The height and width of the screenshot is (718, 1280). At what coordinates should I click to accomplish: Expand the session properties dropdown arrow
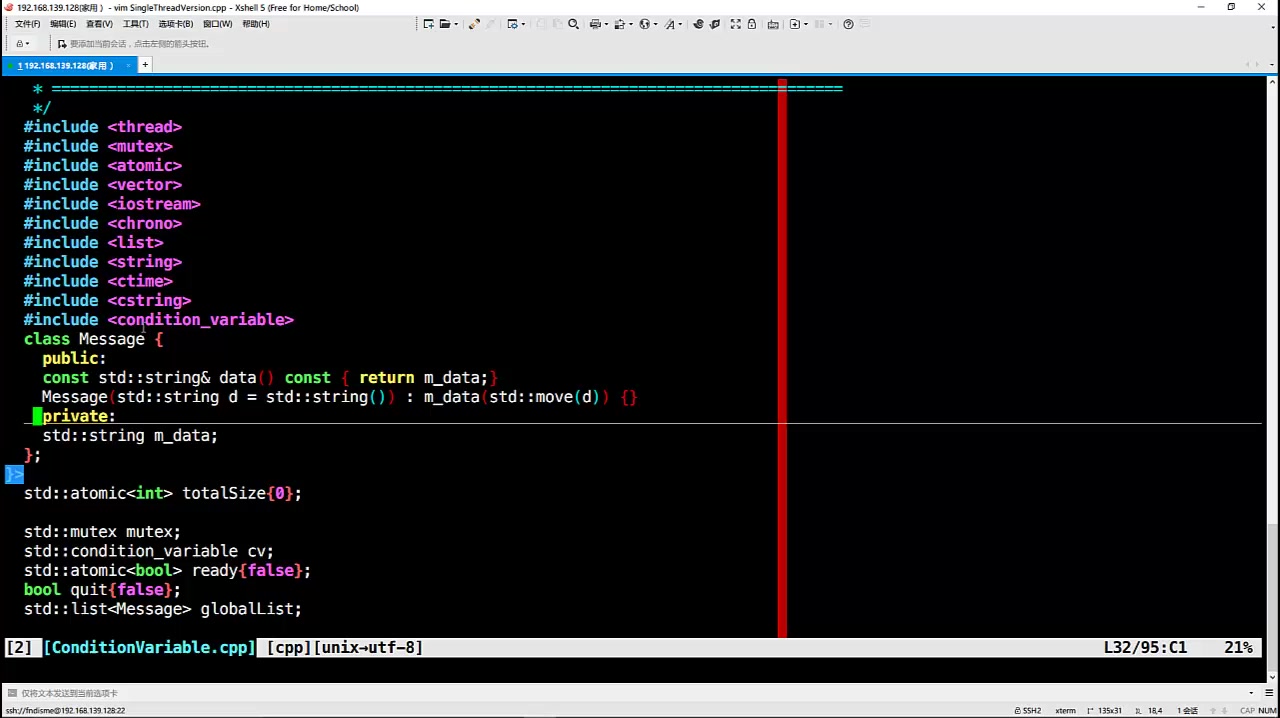[521, 24]
